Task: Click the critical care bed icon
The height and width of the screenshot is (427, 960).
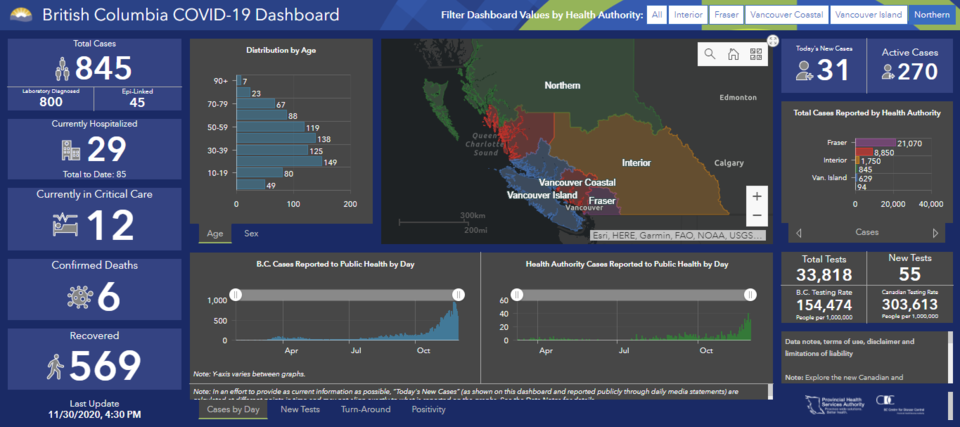Action: (x=64, y=224)
